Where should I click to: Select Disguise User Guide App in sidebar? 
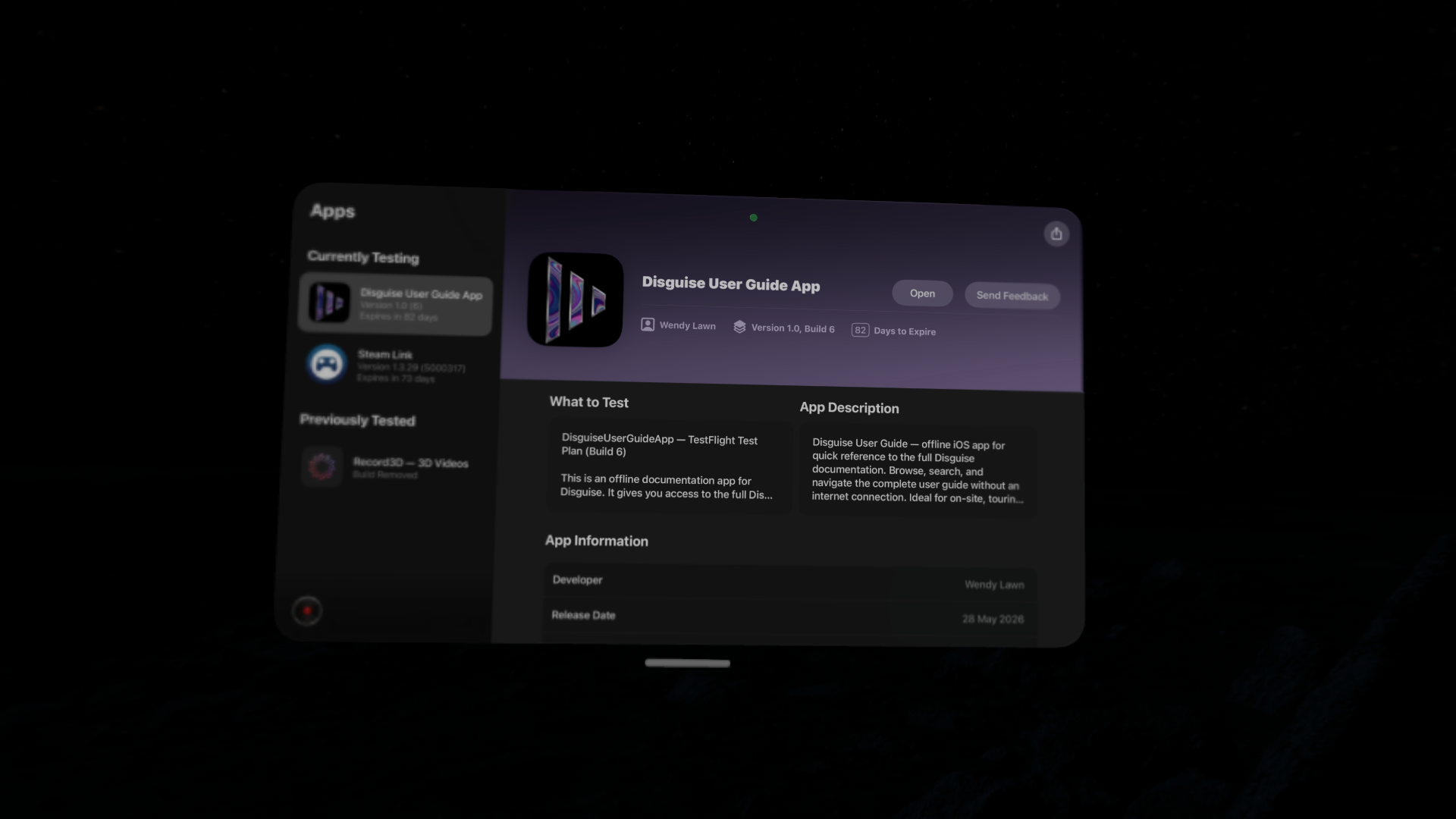tap(395, 304)
